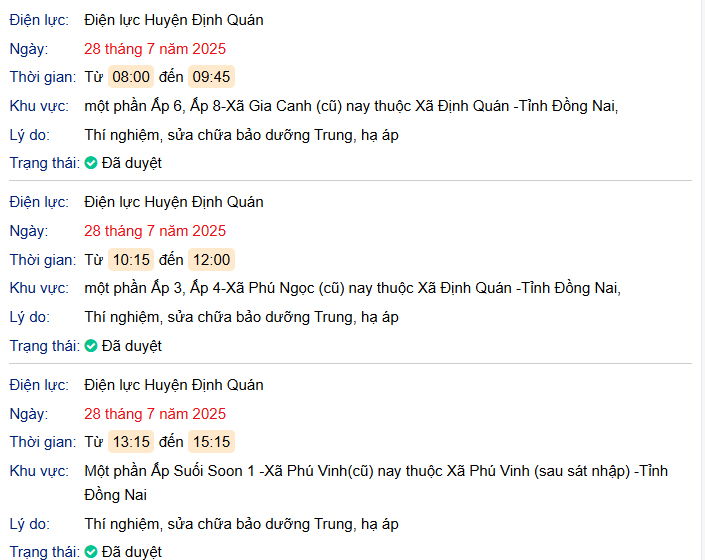Viewport: 705px width, 560px height.
Task: Click the green approved checkmark for the 08:00 outage
Action: click(91, 163)
